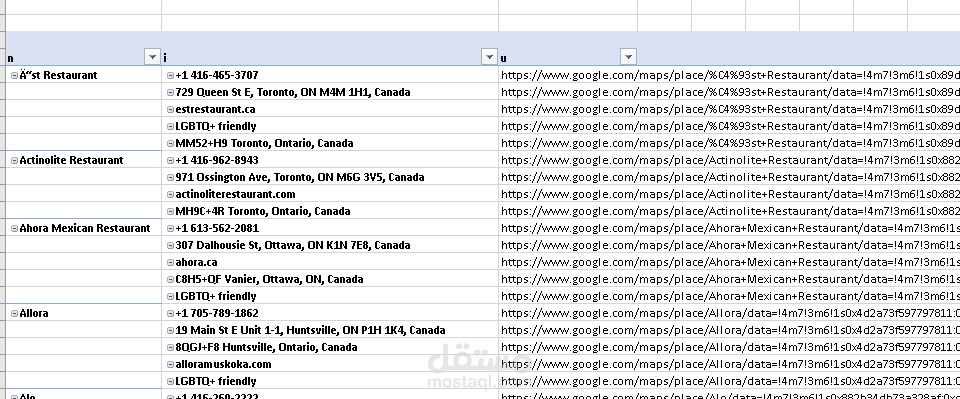
Task: Select the cell with phone +1 416-962-8943
Action: click(x=330, y=160)
